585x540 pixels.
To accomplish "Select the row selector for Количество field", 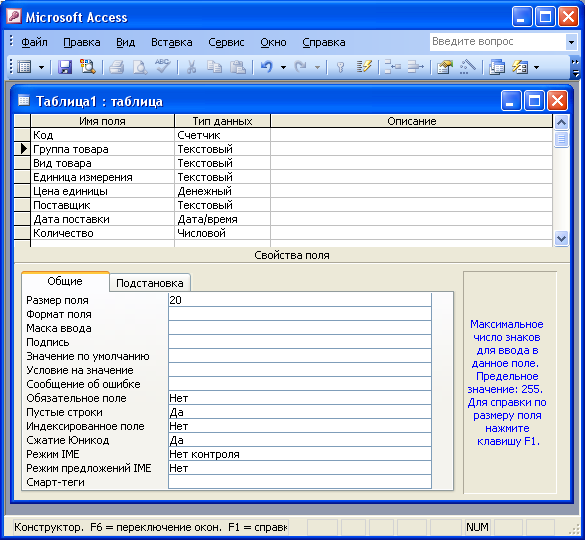I will [22, 233].
